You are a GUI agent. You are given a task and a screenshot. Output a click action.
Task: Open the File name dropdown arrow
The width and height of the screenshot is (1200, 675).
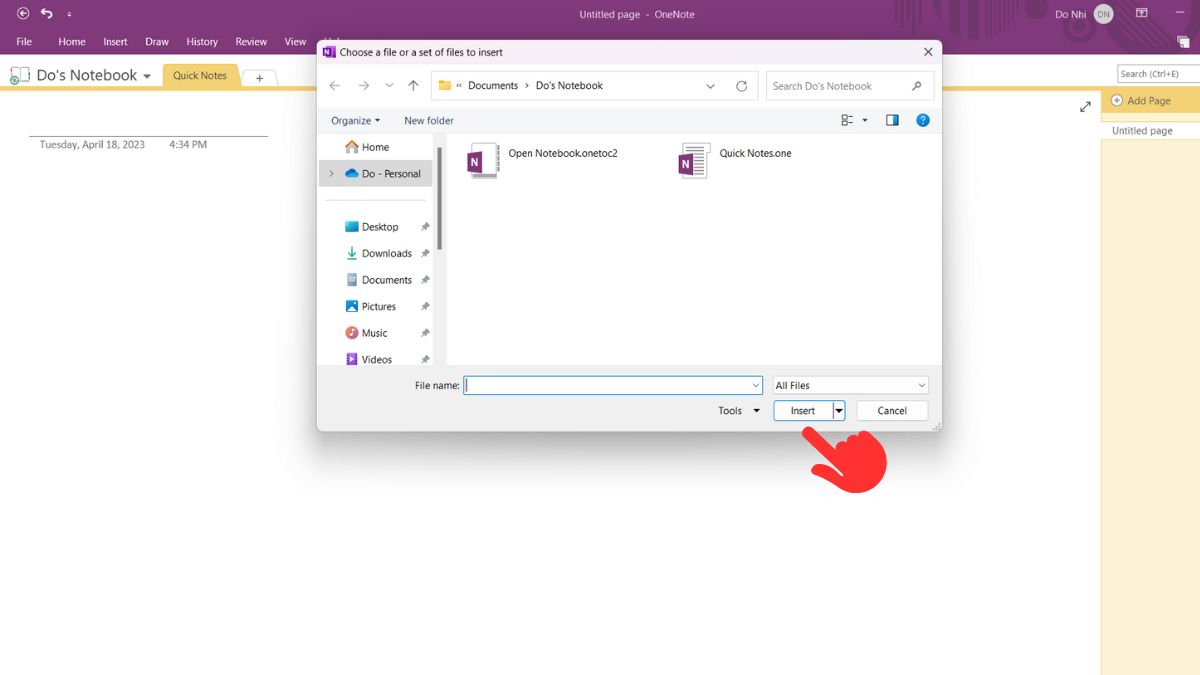click(756, 385)
